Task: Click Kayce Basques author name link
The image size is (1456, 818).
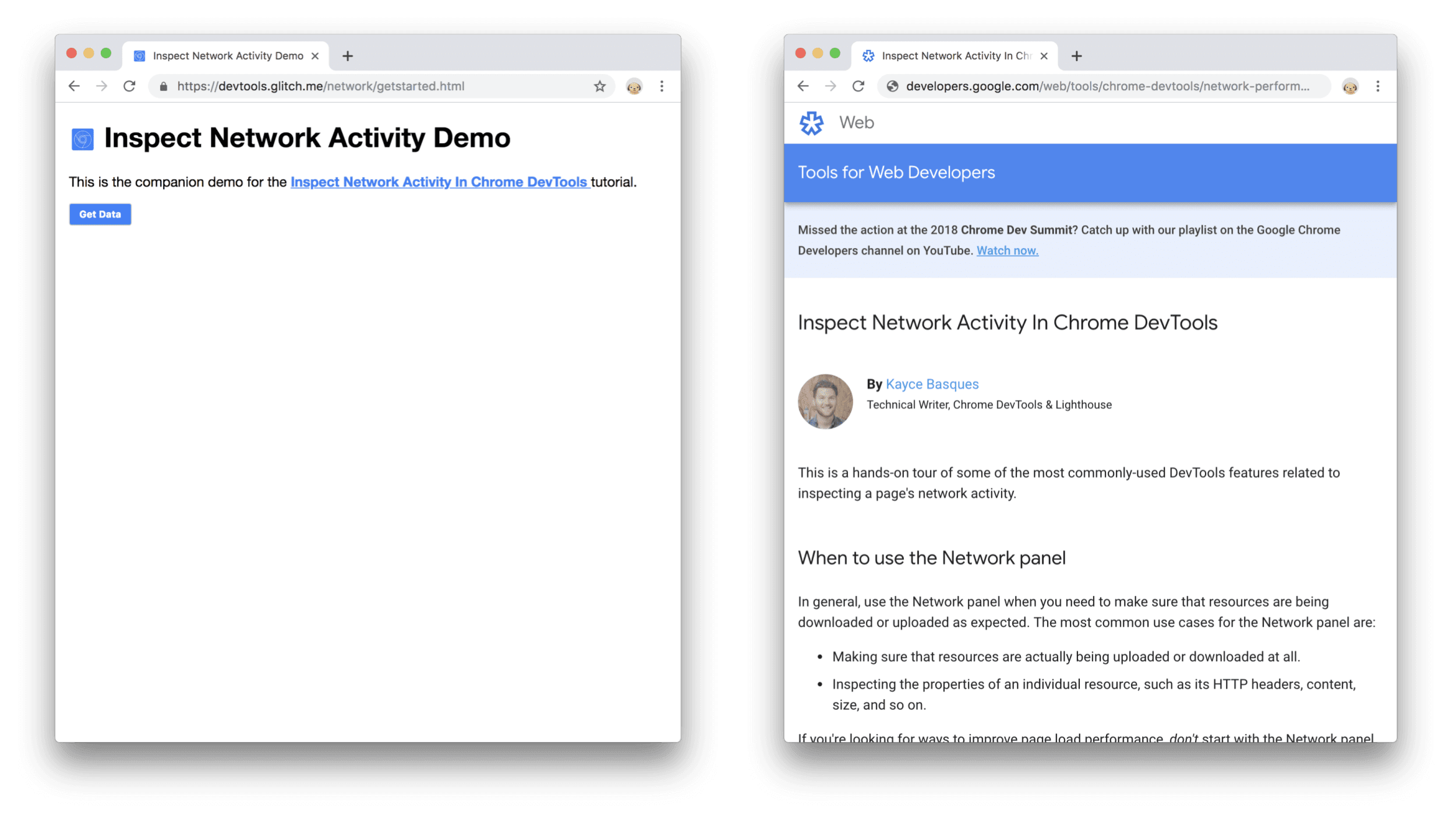Action: [x=932, y=384]
